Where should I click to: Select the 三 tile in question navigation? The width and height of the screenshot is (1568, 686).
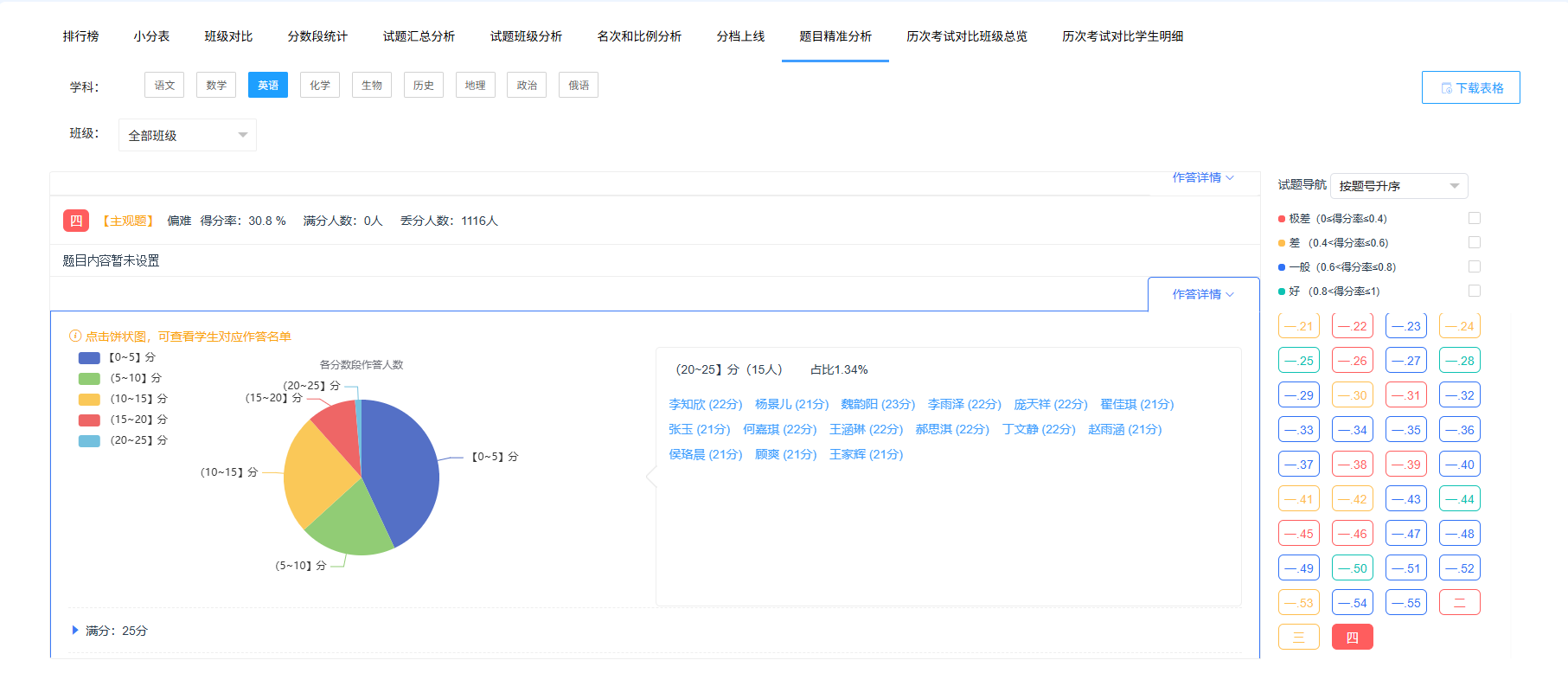(1298, 638)
